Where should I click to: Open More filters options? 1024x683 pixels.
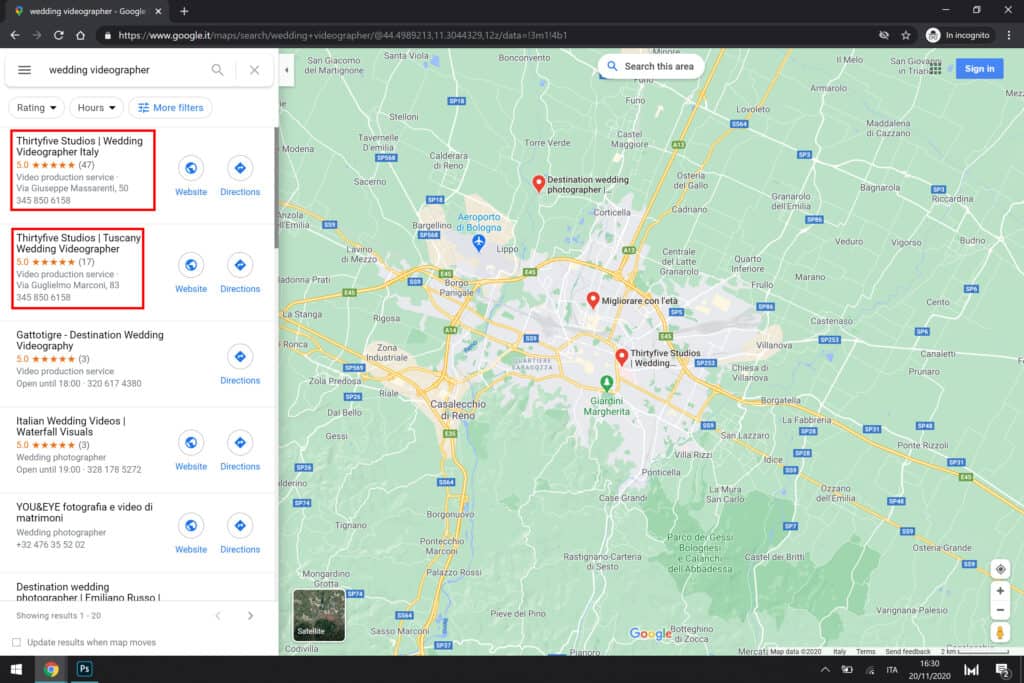[170, 108]
